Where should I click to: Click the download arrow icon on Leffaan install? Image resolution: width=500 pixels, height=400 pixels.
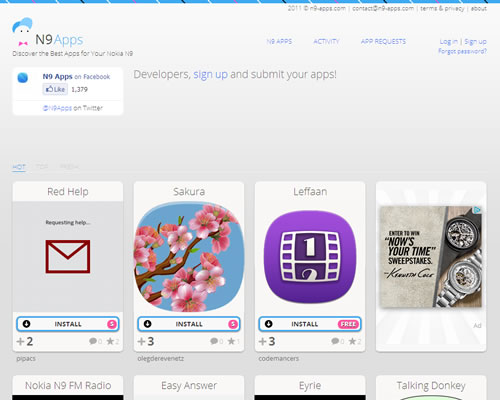point(268,324)
